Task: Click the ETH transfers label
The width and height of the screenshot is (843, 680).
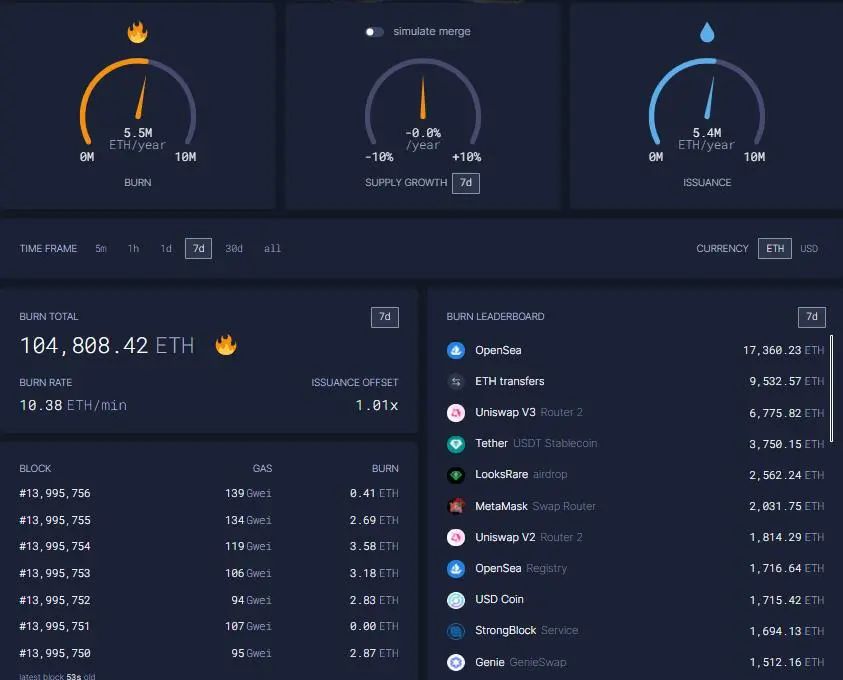Action: (x=510, y=382)
